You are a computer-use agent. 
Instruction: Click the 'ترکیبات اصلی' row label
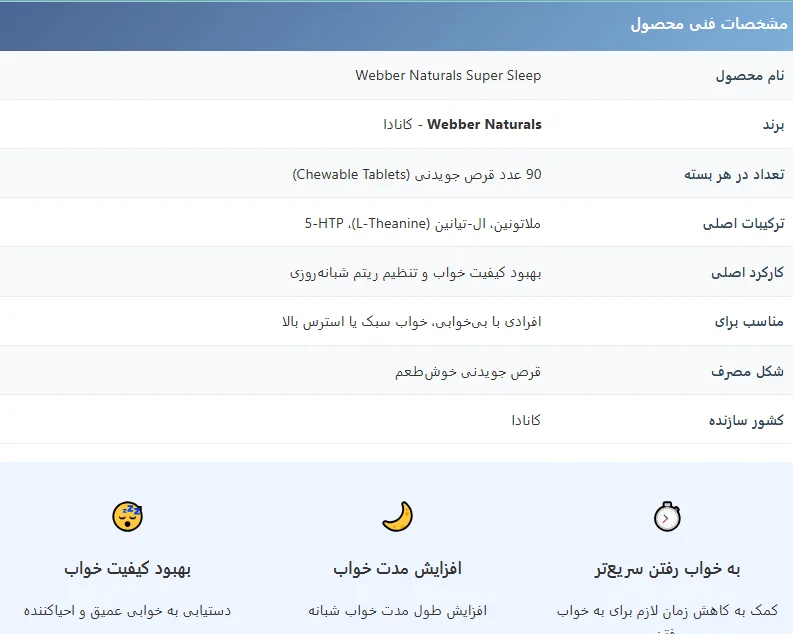(x=743, y=224)
